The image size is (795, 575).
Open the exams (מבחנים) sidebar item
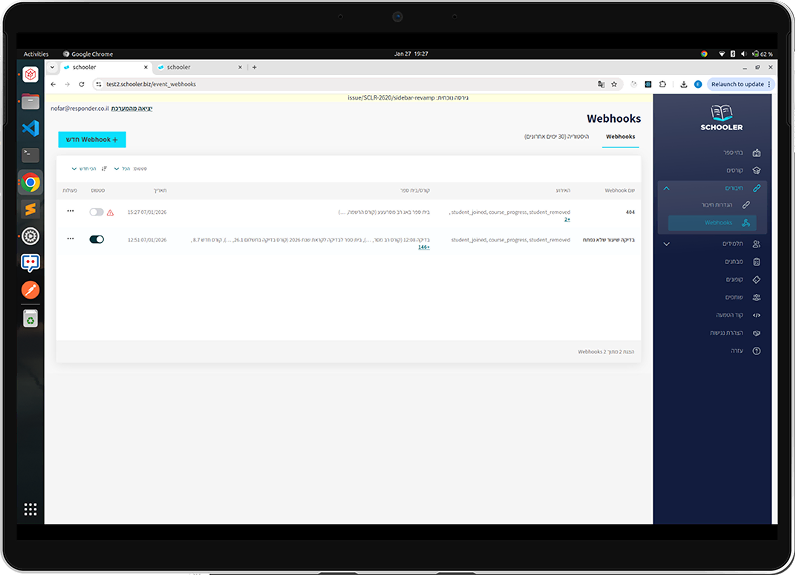tap(742, 262)
